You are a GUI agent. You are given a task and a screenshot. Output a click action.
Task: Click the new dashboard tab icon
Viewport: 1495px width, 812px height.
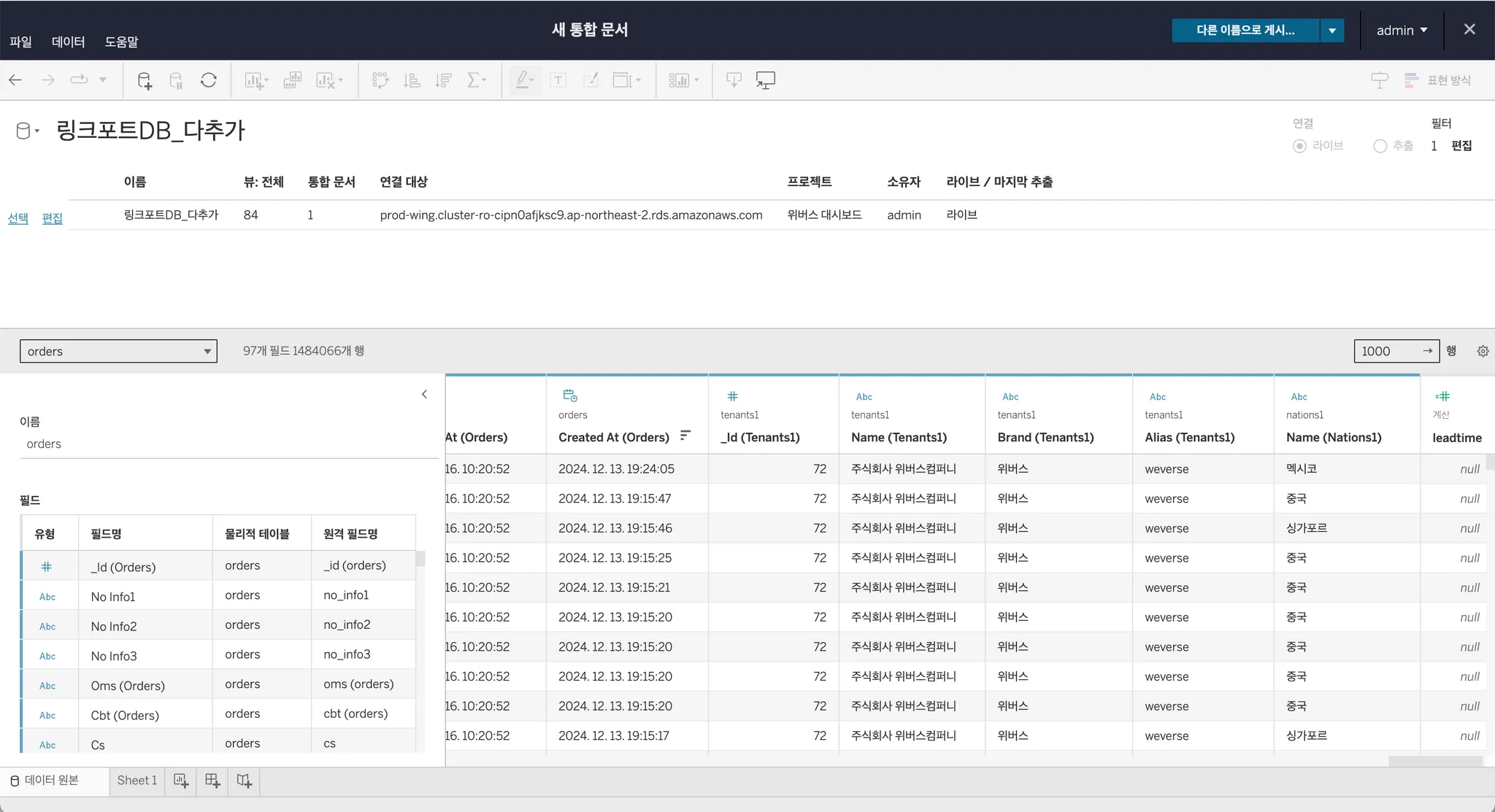click(212, 781)
